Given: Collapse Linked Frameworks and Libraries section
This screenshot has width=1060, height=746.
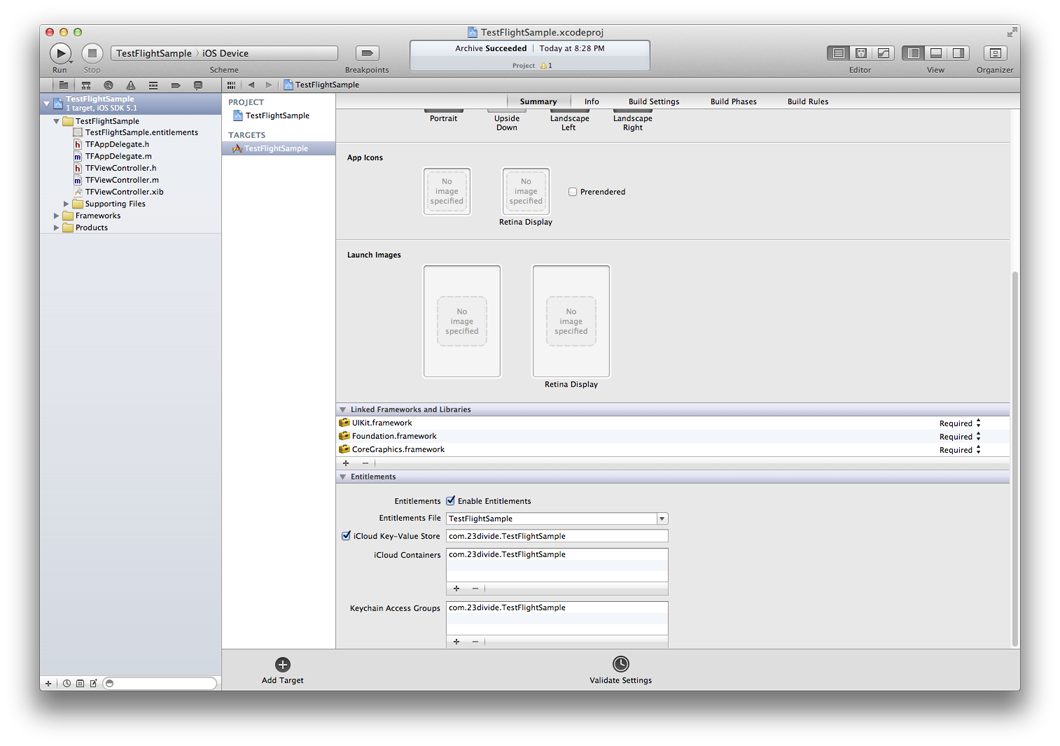Looking at the screenshot, I should [343, 409].
